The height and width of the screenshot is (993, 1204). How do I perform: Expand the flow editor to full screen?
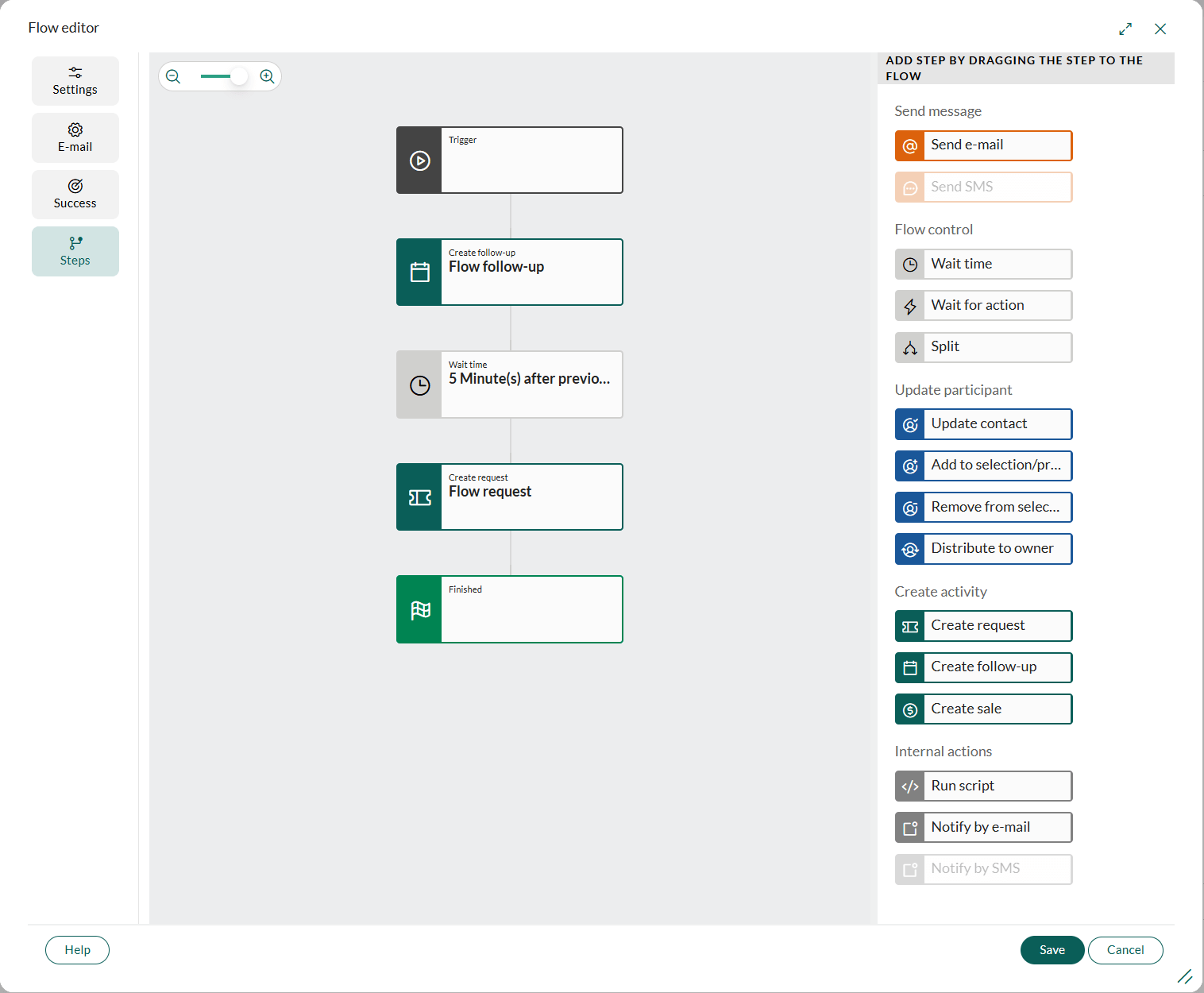coord(1125,29)
